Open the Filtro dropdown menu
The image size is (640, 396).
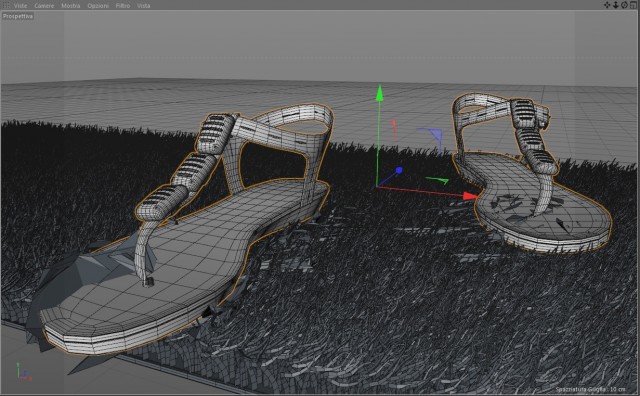click(x=123, y=6)
